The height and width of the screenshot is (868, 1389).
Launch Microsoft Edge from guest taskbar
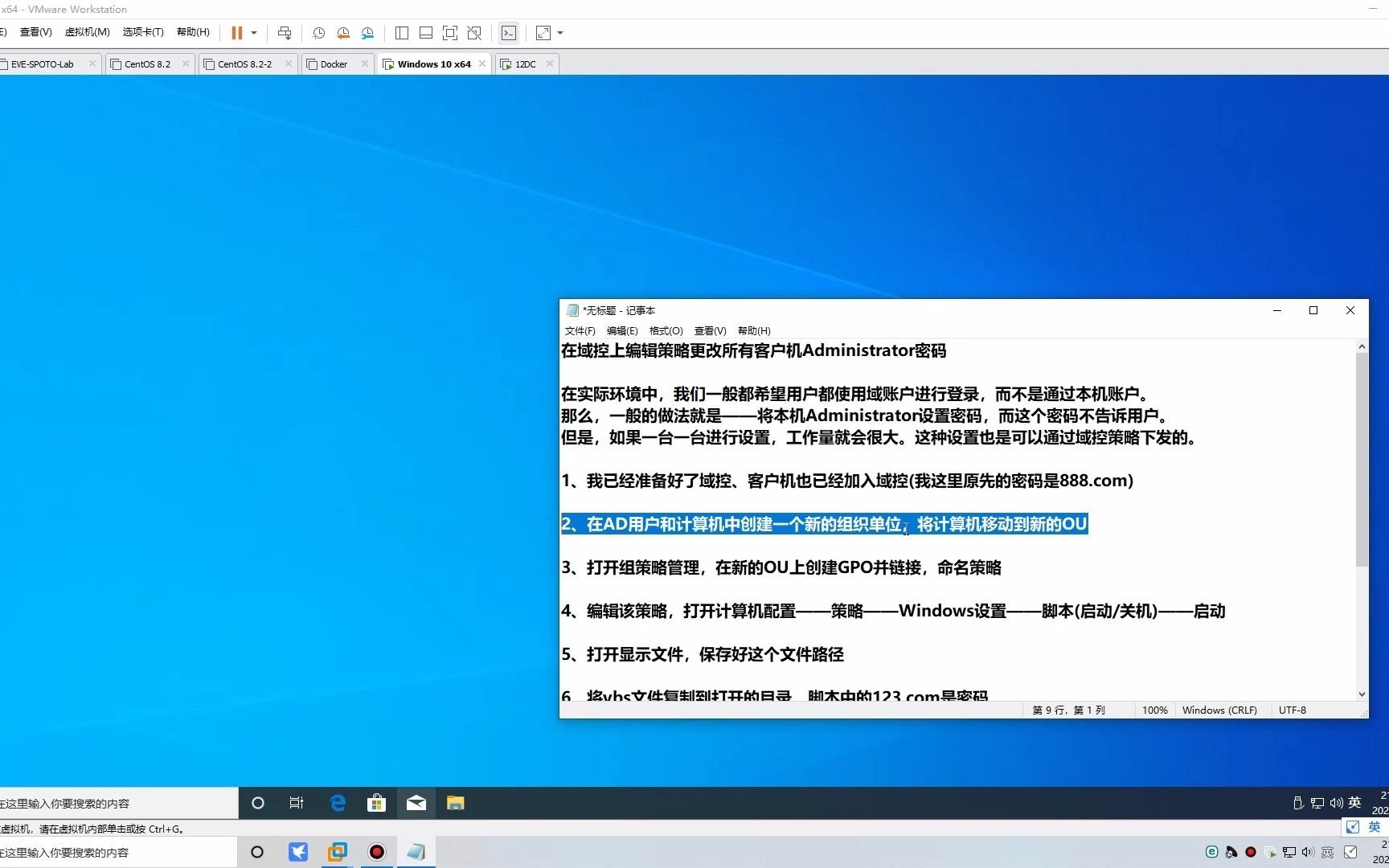pyautogui.click(x=338, y=803)
